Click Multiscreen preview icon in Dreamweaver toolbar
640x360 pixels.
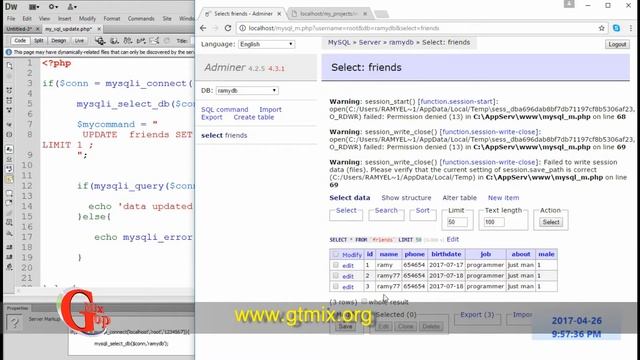click(x=100, y=41)
